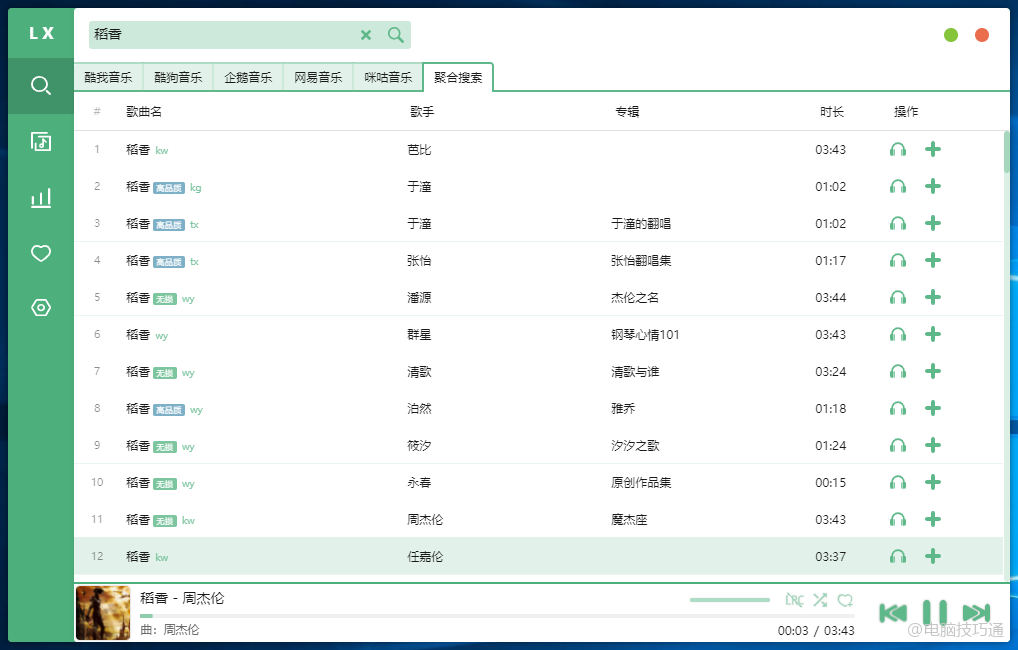Switch to the 酷我音乐 tab
Viewport: 1018px width, 650px height.
pyautogui.click(x=108, y=77)
